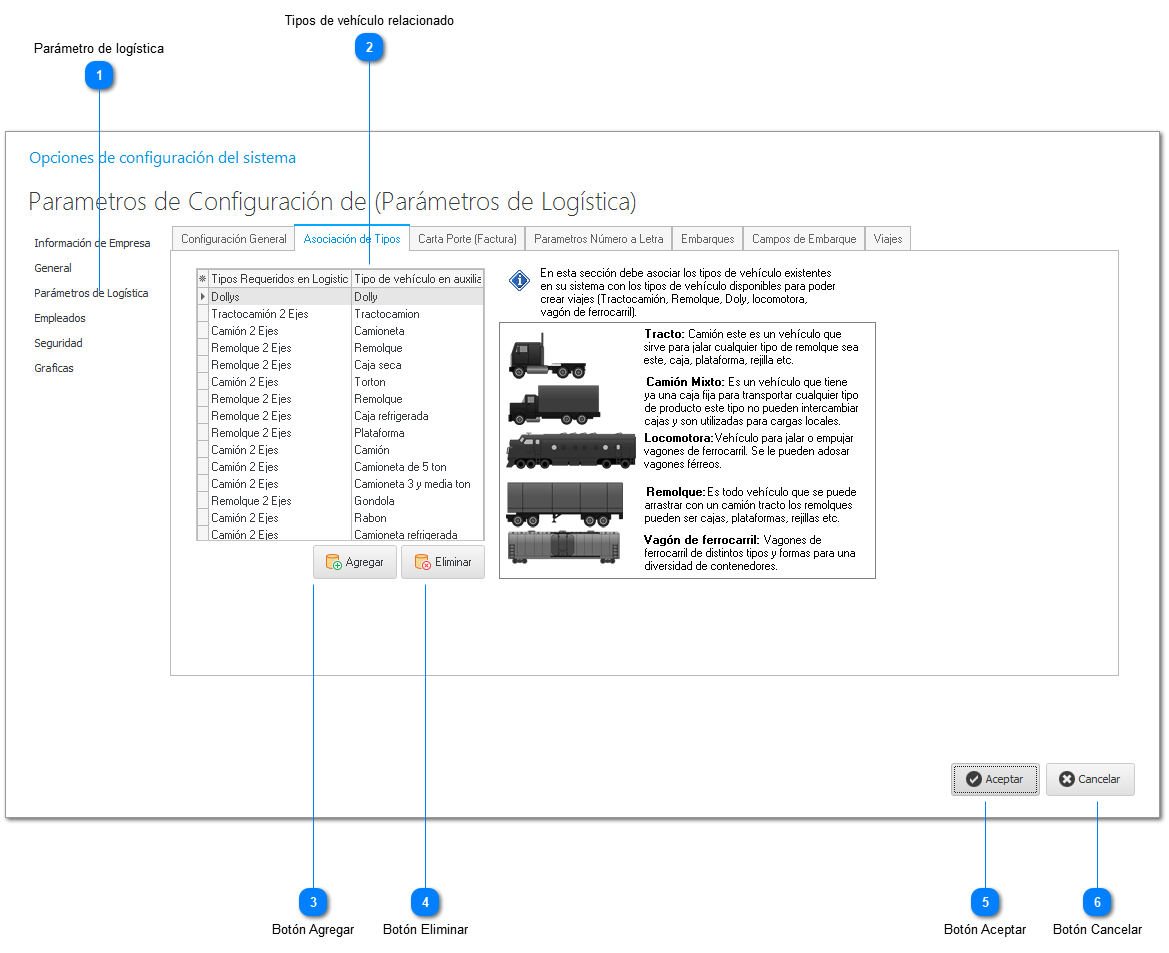
Task: Open Empleados in the sidebar
Action: coord(60,318)
